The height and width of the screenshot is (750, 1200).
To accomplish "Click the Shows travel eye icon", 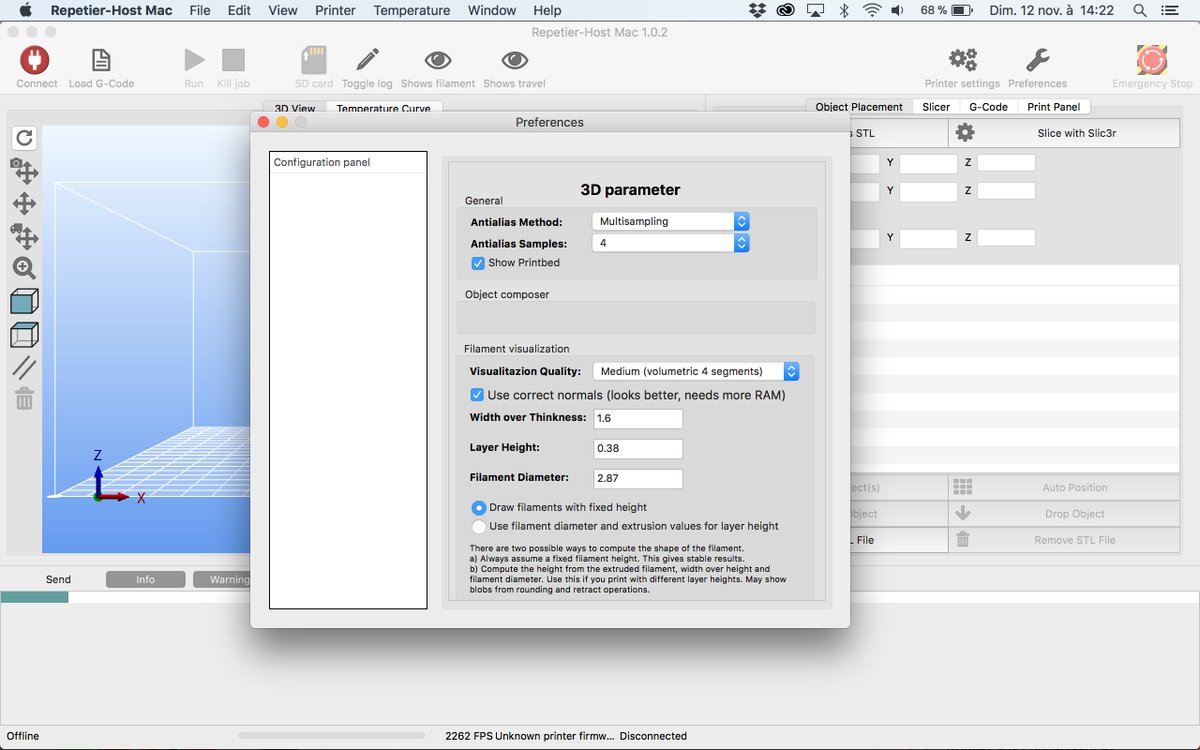I will click(x=514, y=60).
